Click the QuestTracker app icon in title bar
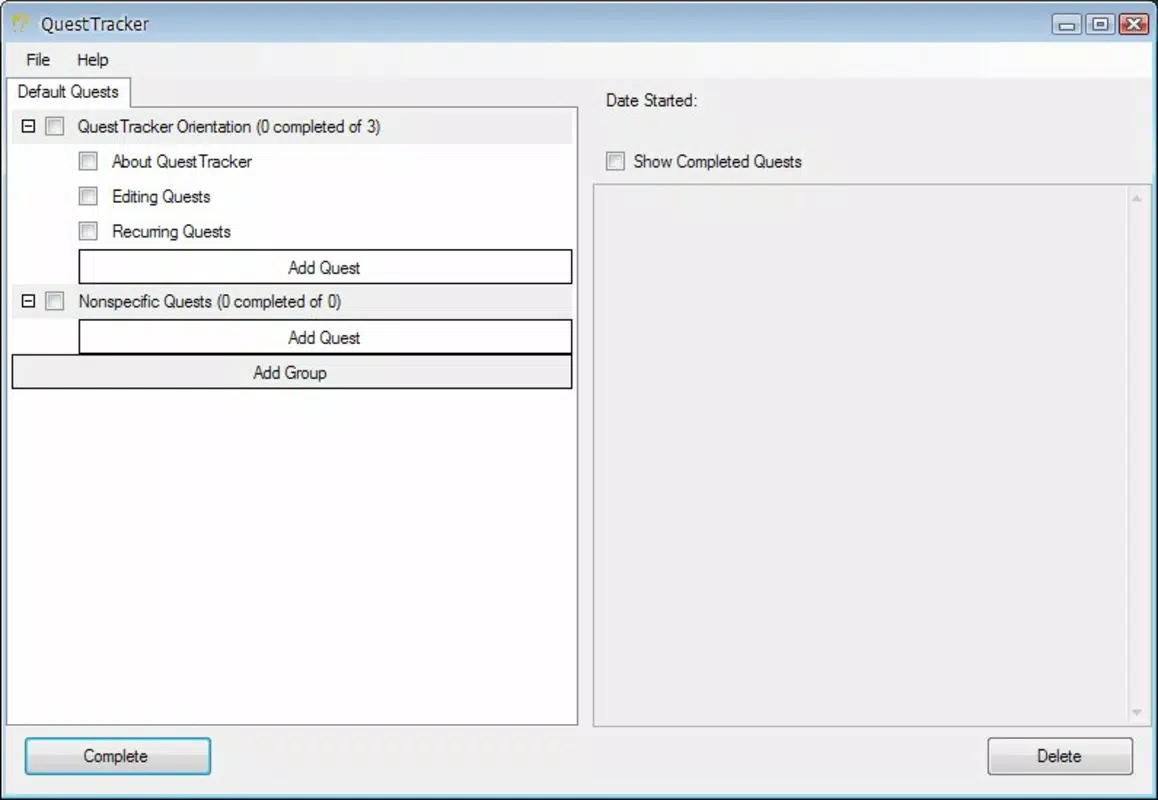 click(20, 24)
